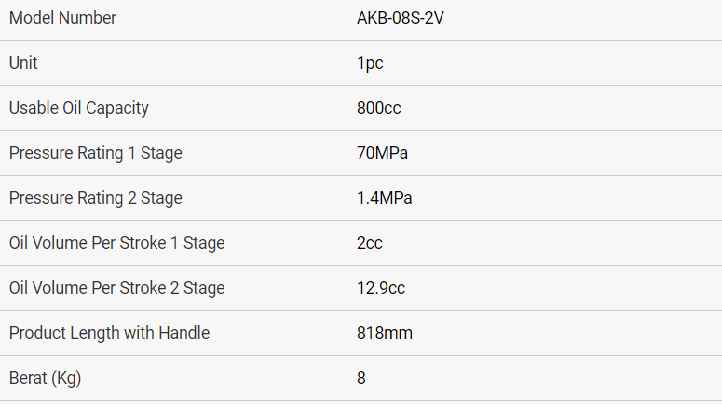
Task: Select the 1pc unit value
Action: [x=370, y=63]
